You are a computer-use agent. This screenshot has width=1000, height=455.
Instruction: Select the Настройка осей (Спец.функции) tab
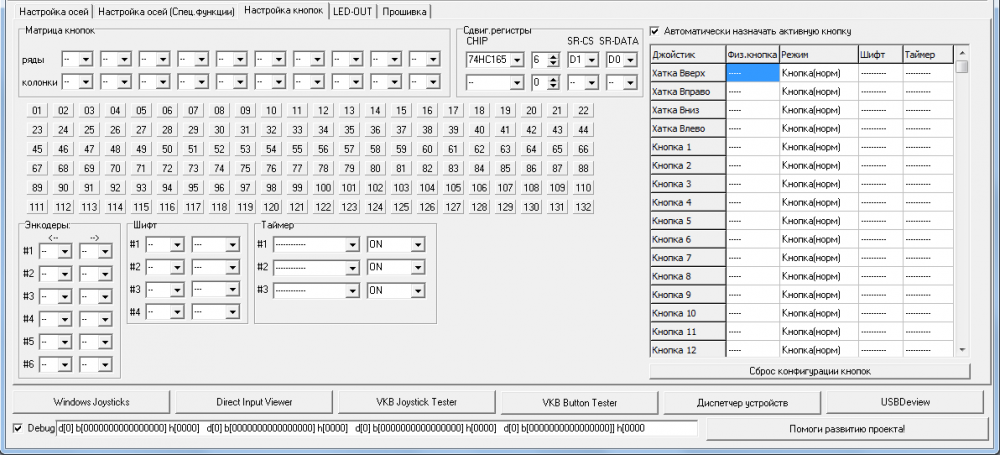click(x=167, y=12)
